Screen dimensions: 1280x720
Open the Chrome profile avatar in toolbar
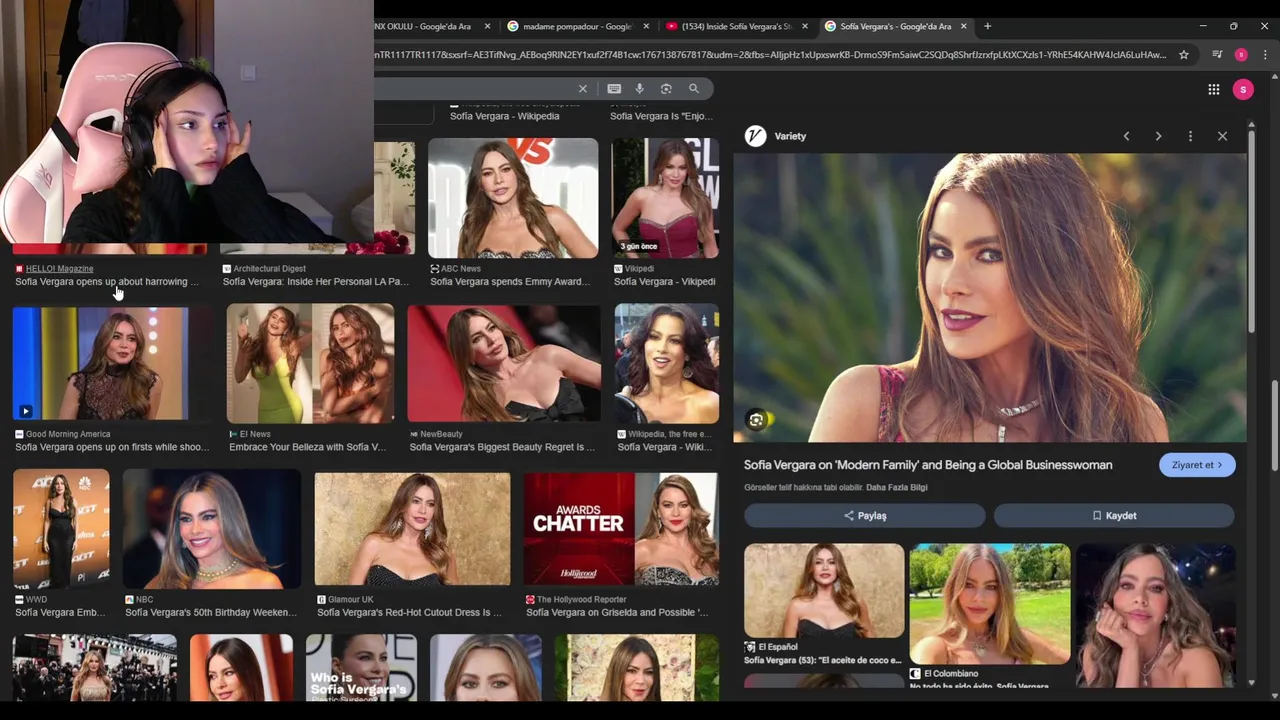pyautogui.click(x=1241, y=55)
